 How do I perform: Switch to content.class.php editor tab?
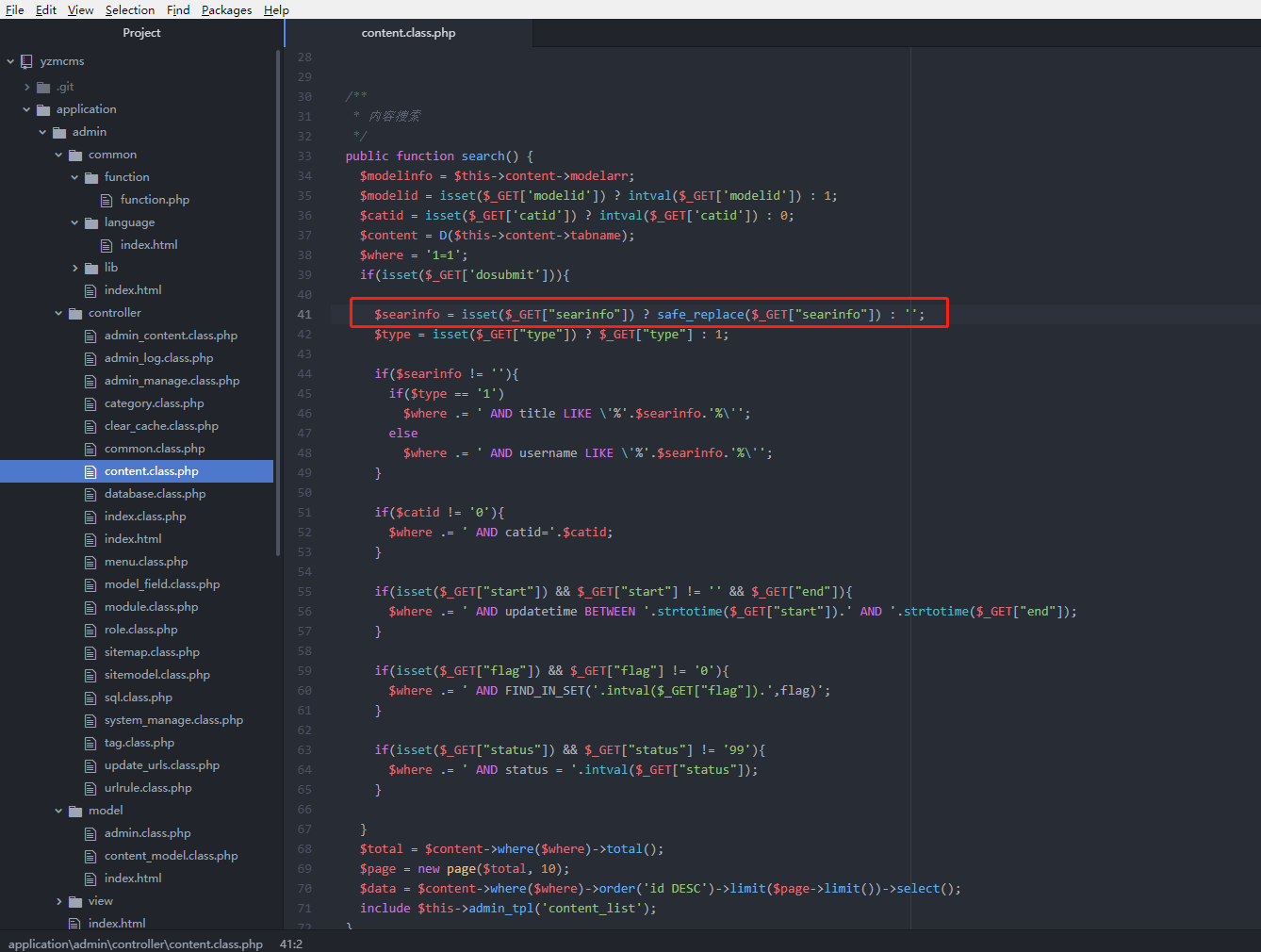tap(408, 33)
